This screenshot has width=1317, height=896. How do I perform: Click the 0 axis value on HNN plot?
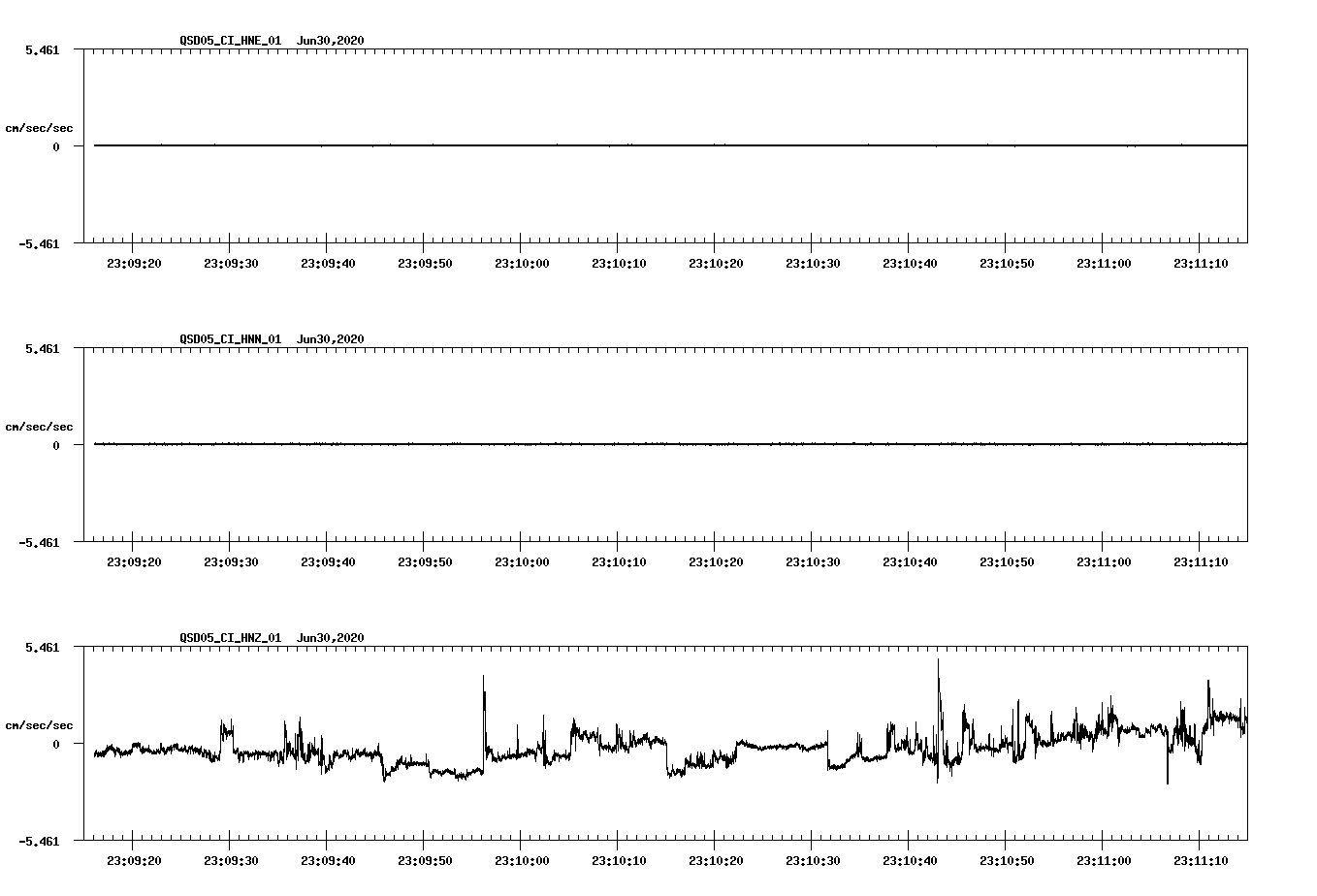[56, 445]
